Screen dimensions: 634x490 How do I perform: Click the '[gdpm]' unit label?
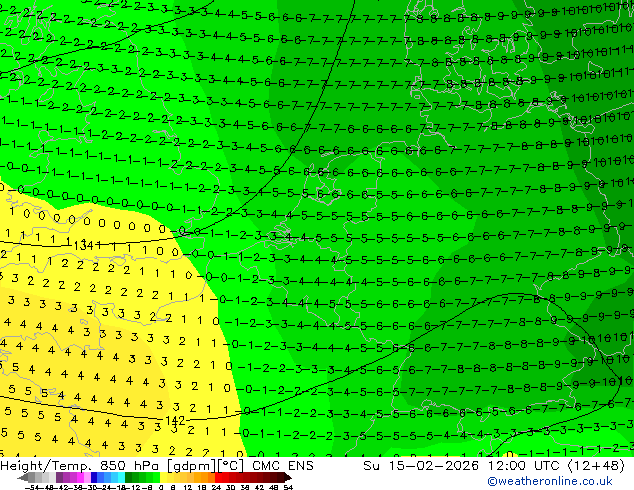[190, 466]
